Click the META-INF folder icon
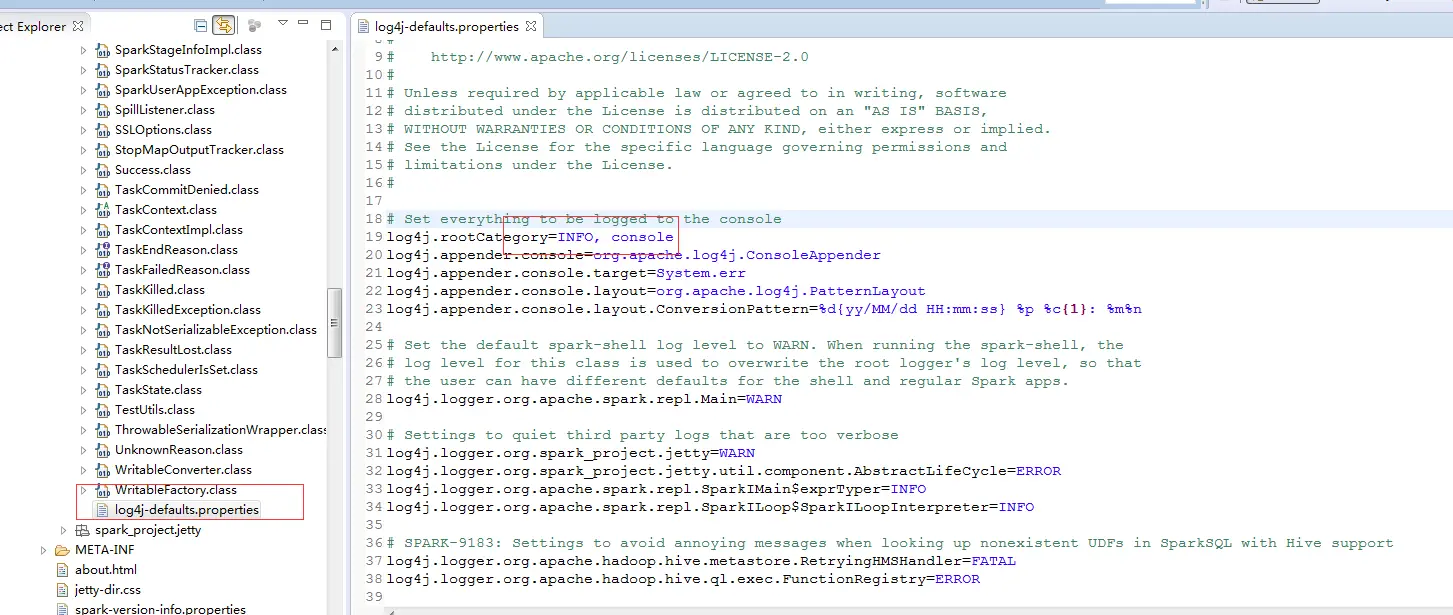This screenshot has height=615, width=1453. (x=62, y=550)
